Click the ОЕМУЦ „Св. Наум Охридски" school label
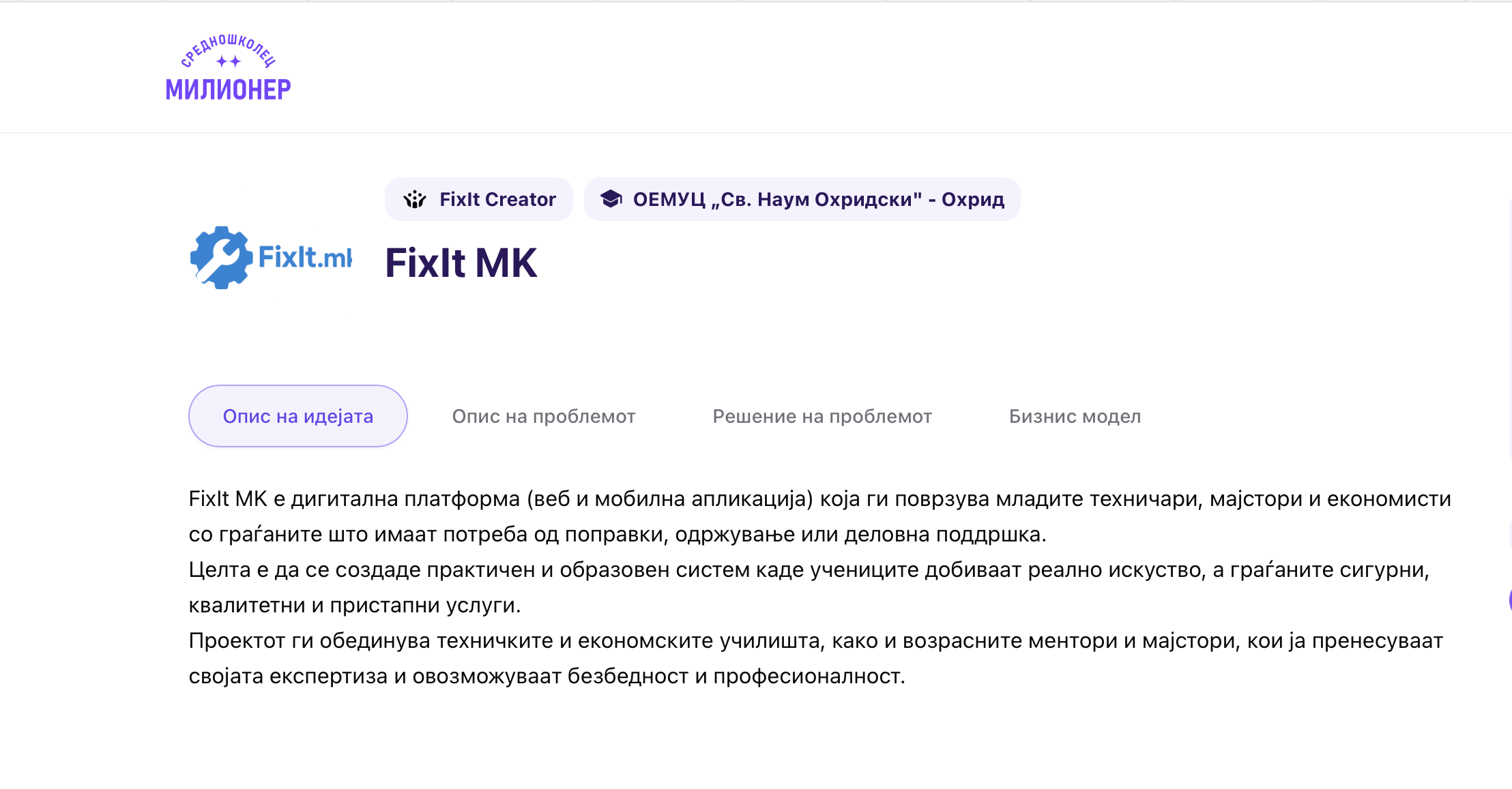The image size is (1512, 789). coord(818,199)
